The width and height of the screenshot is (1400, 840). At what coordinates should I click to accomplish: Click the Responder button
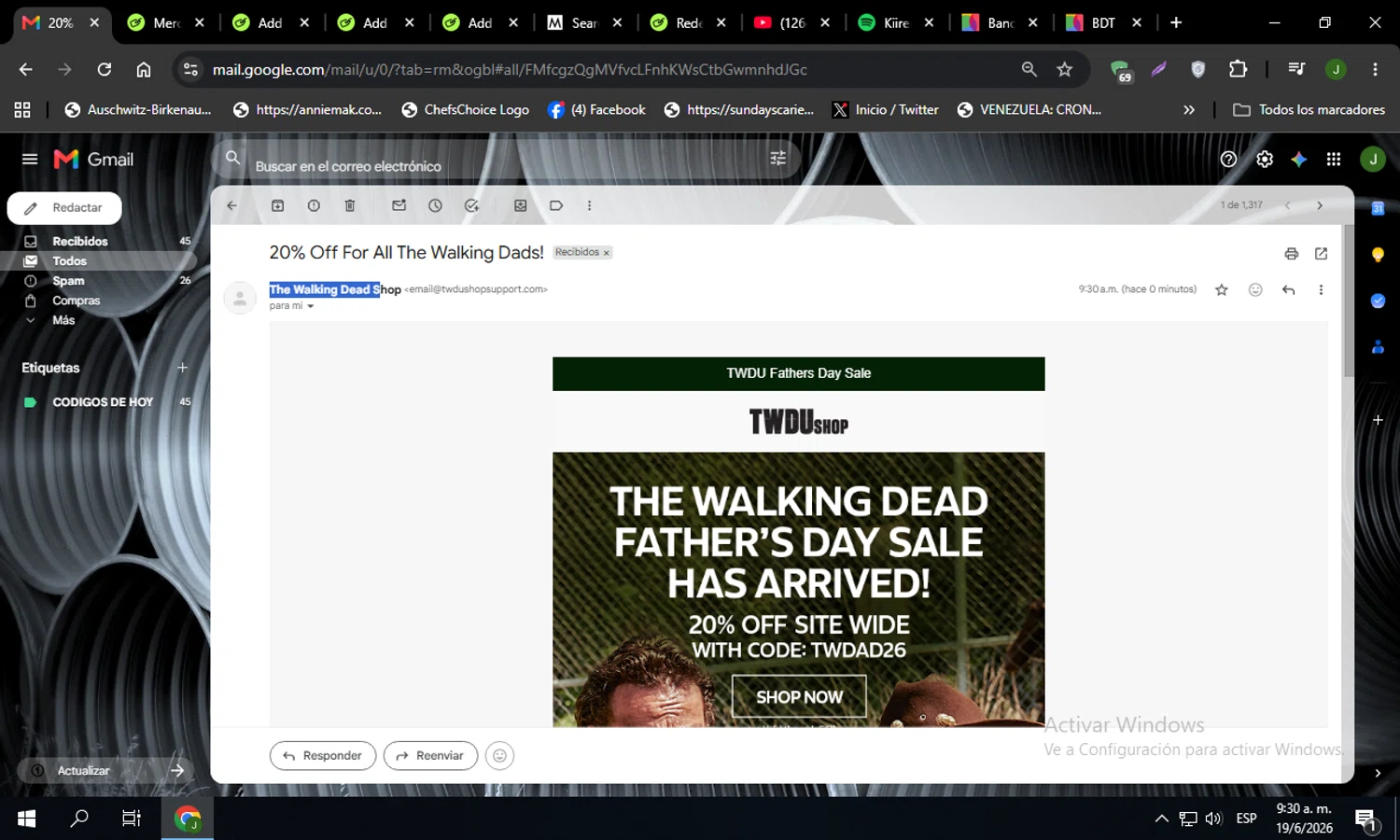[323, 756]
